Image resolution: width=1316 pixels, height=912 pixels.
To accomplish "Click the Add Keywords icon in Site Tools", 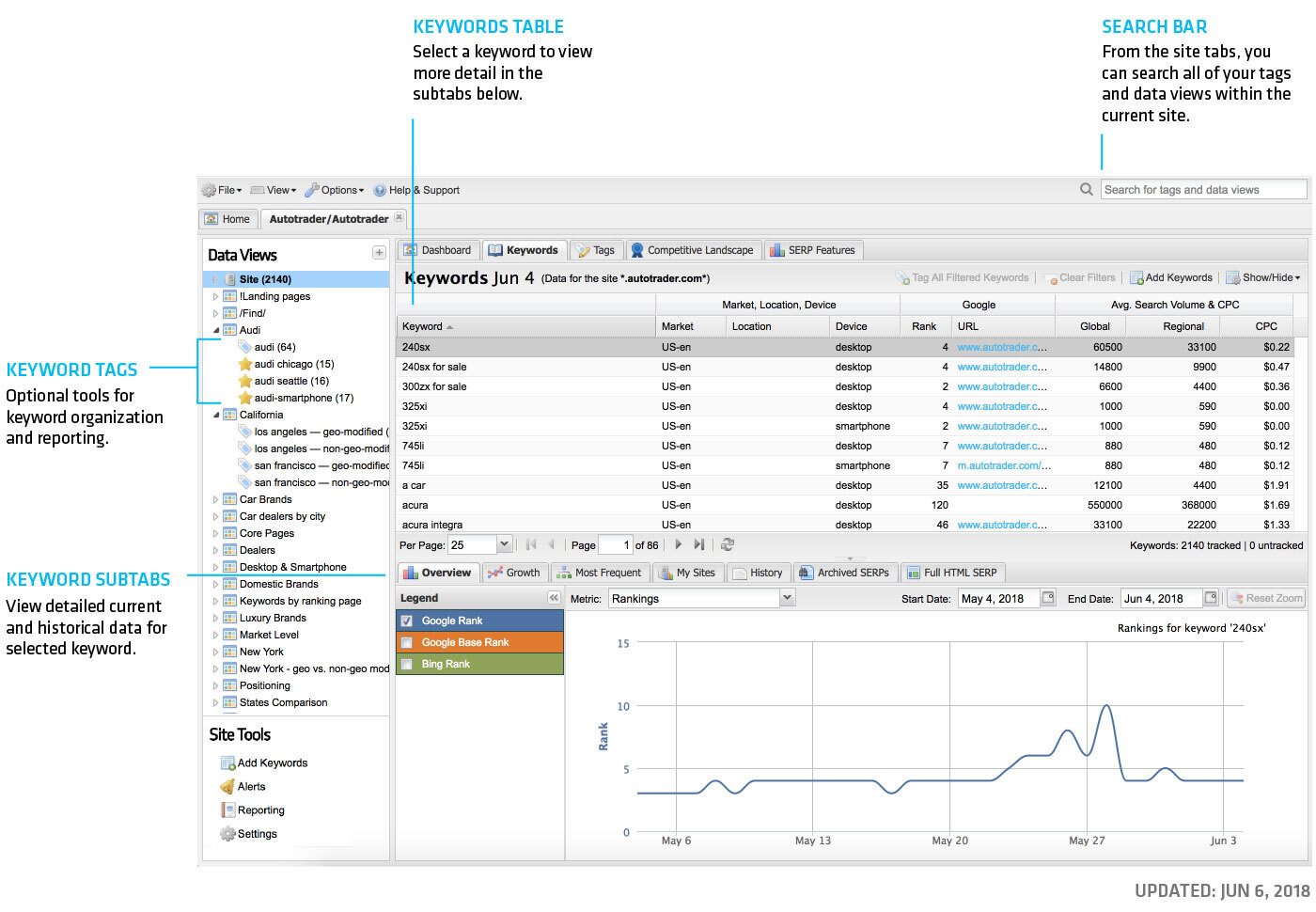I will click(227, 763).
